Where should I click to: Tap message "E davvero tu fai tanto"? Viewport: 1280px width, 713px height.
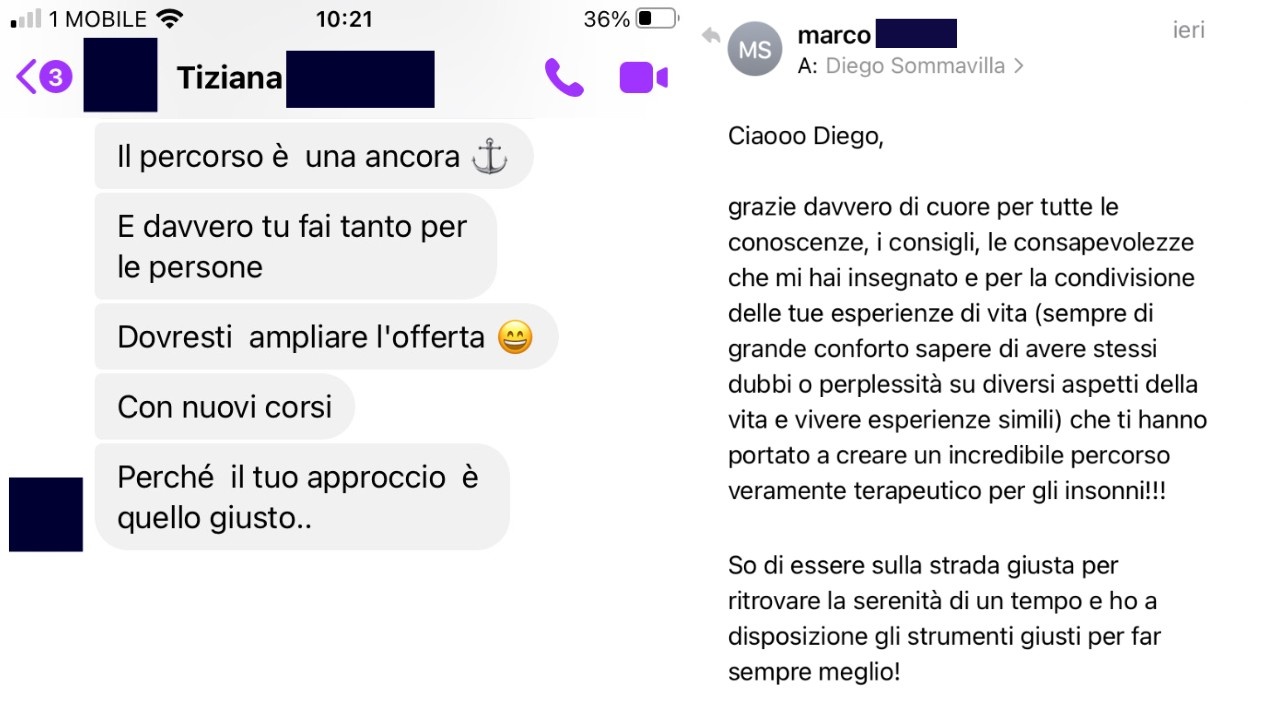click(x=296, y=246)
